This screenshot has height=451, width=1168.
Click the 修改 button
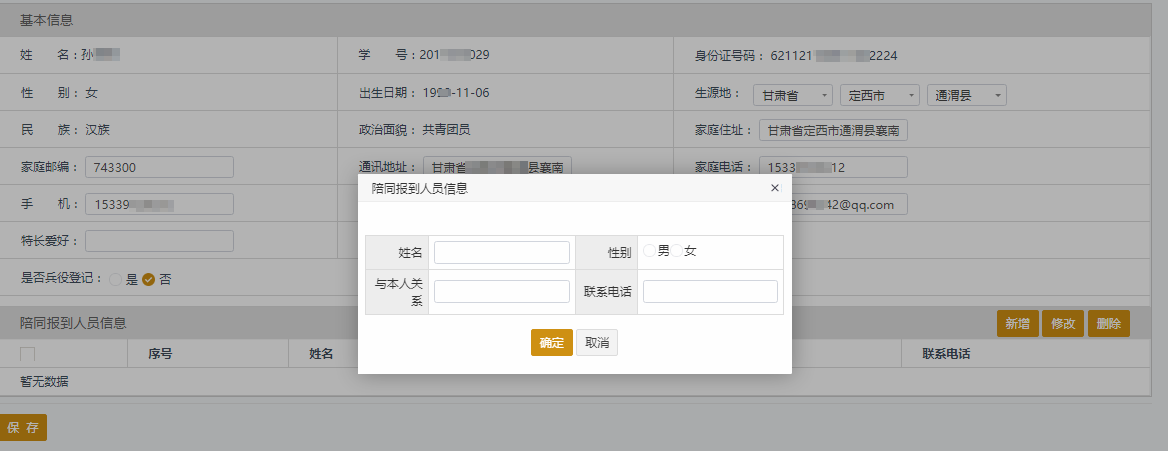point(1063,324)
